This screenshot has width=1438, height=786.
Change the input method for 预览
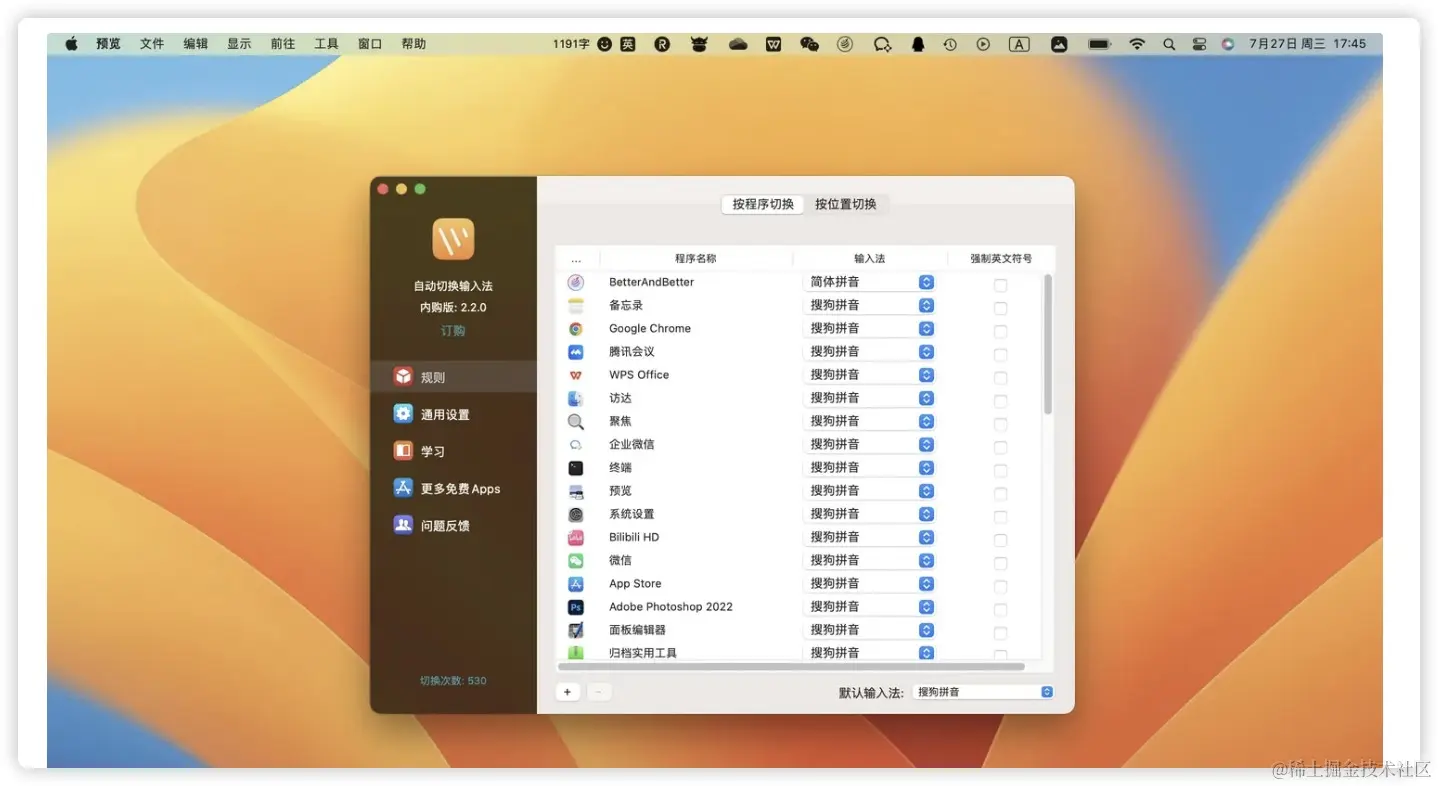pyautogui.click(x=869, y=491)
